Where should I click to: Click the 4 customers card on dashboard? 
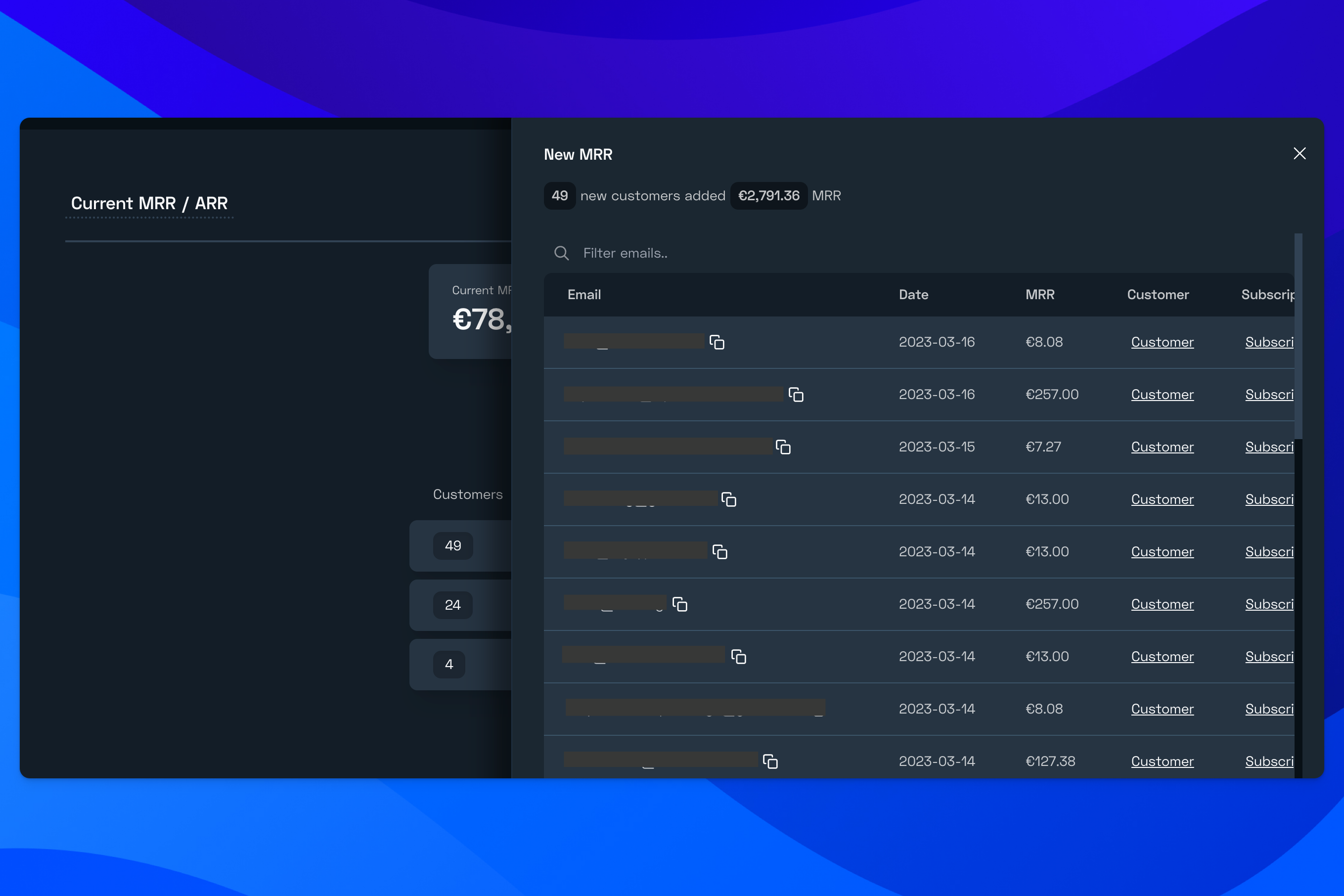point(460,665)
